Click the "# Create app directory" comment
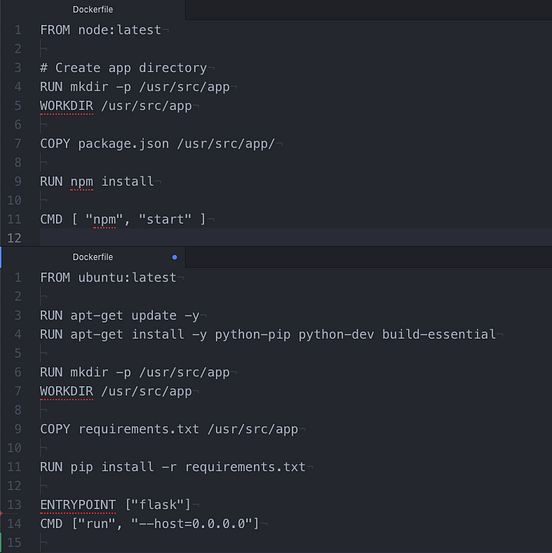This screenshot has height=553, width=552. [123, 68]
